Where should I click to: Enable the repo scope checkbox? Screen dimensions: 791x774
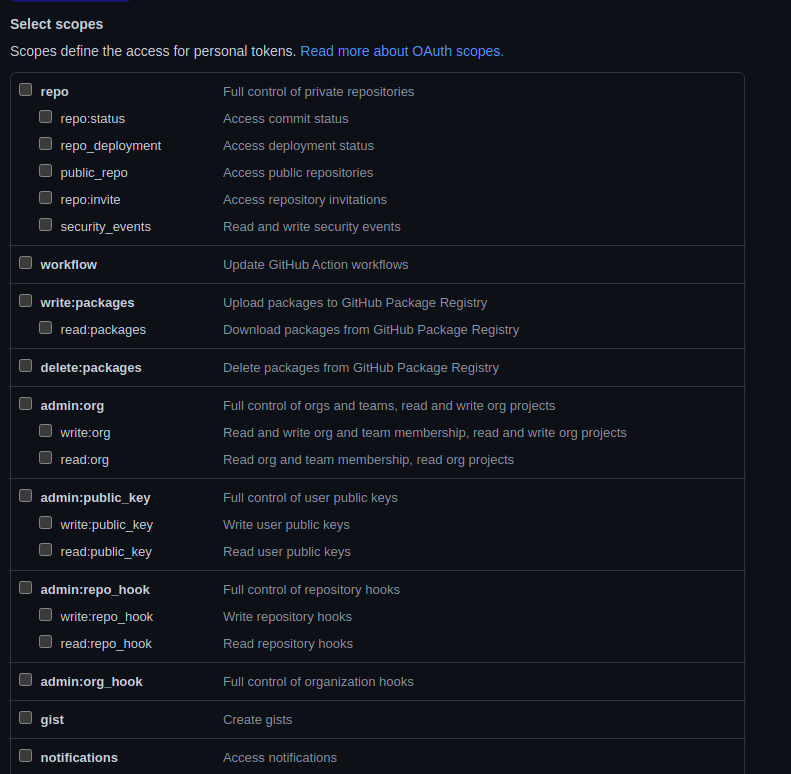click(x=26, y=90)
